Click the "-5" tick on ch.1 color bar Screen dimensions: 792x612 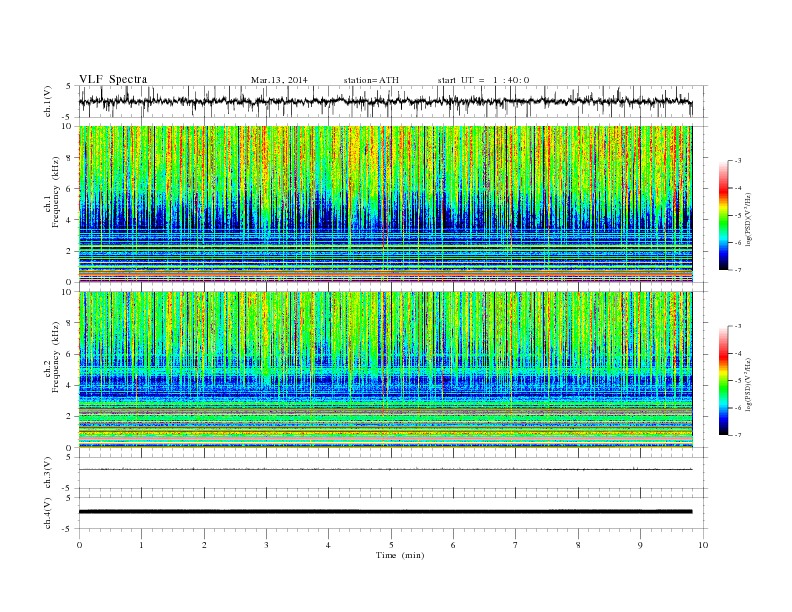[737, 216]
